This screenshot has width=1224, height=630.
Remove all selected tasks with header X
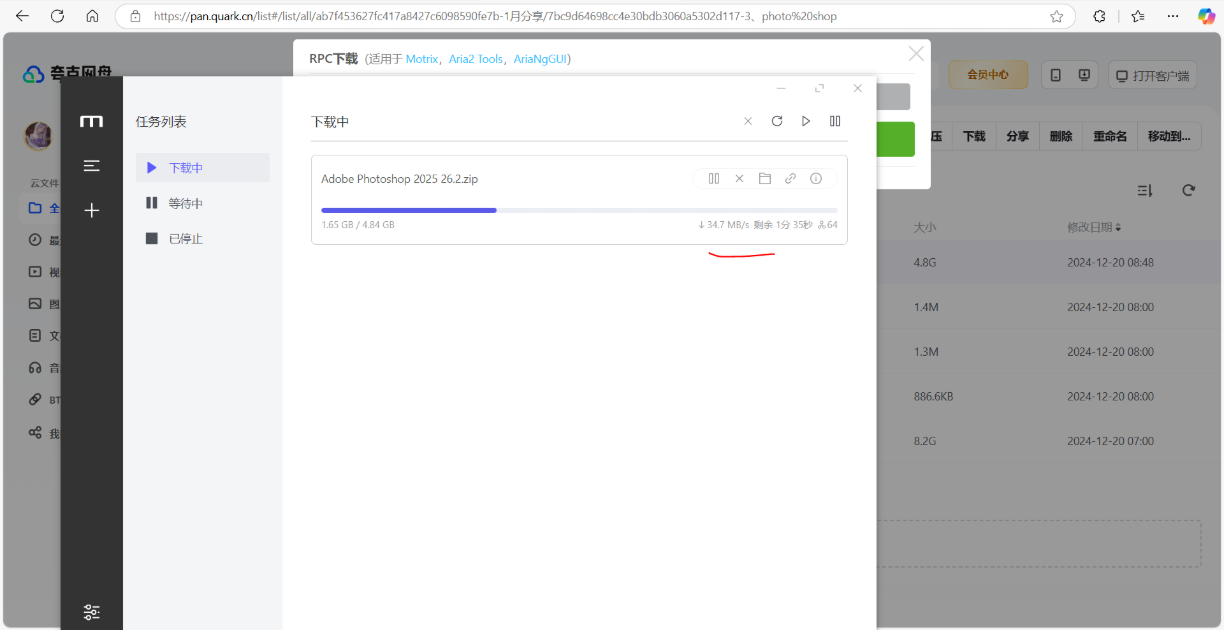coord(748,121)
